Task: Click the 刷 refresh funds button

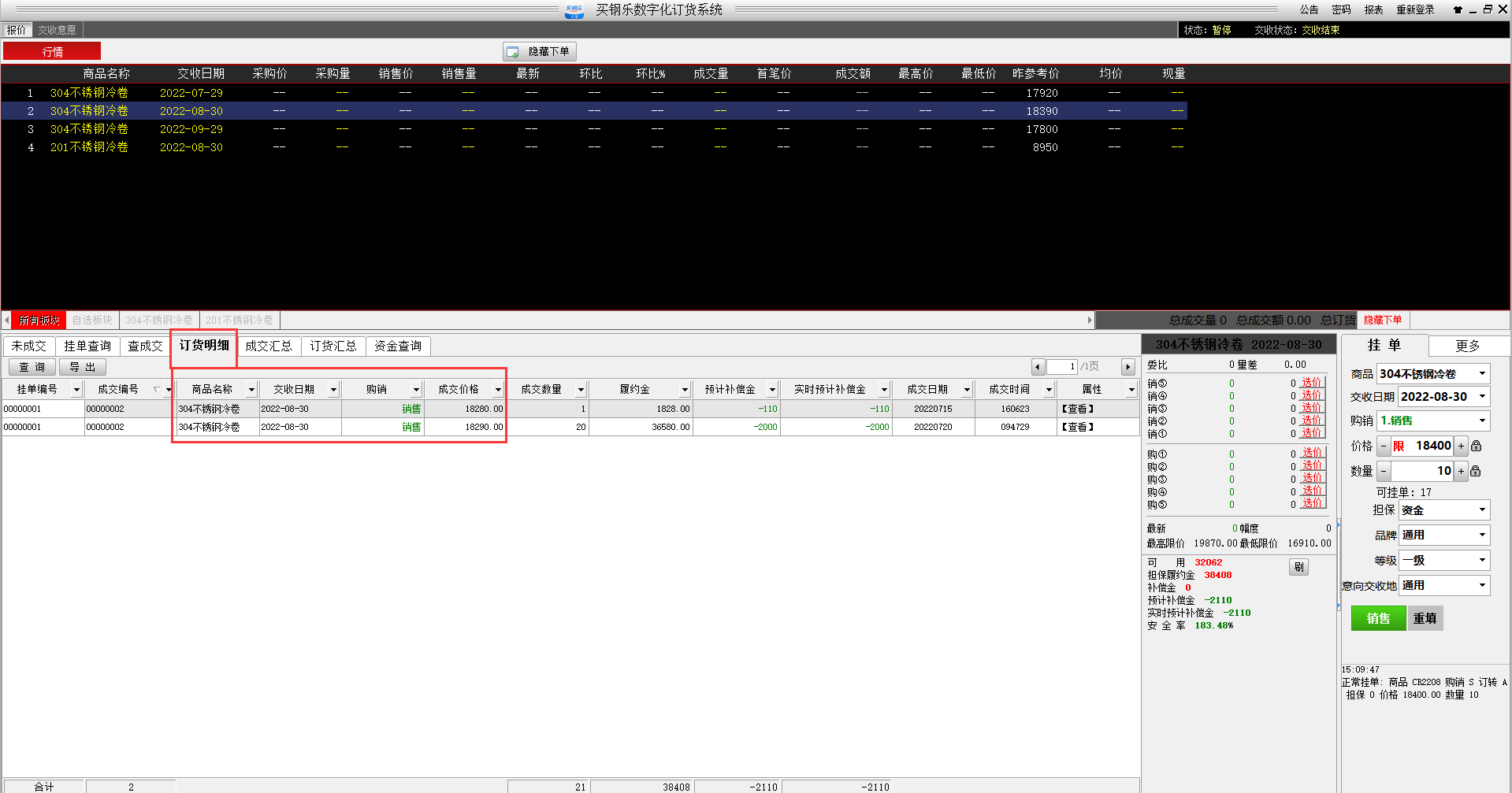Action: [x=1298, y=567]
